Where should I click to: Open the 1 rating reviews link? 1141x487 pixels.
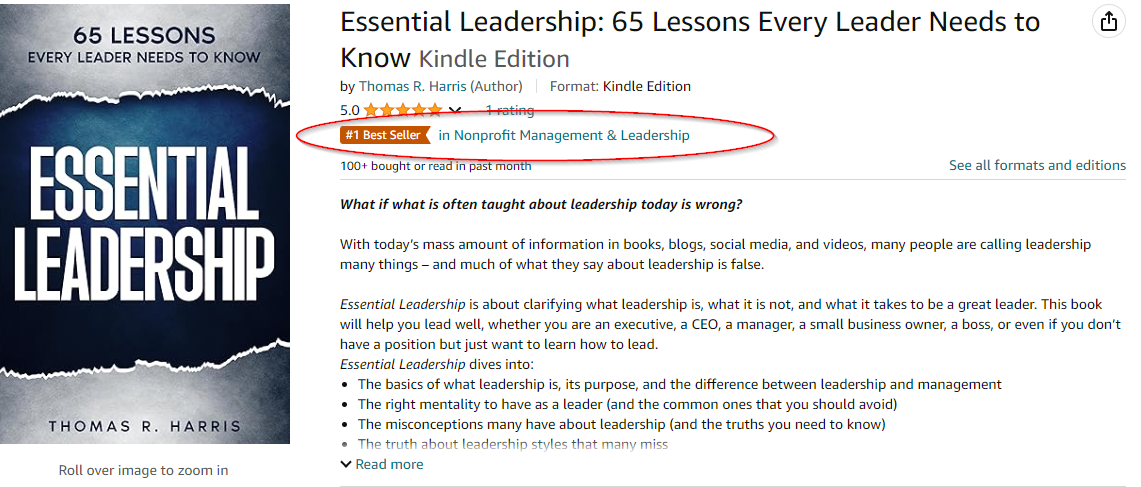509,111
